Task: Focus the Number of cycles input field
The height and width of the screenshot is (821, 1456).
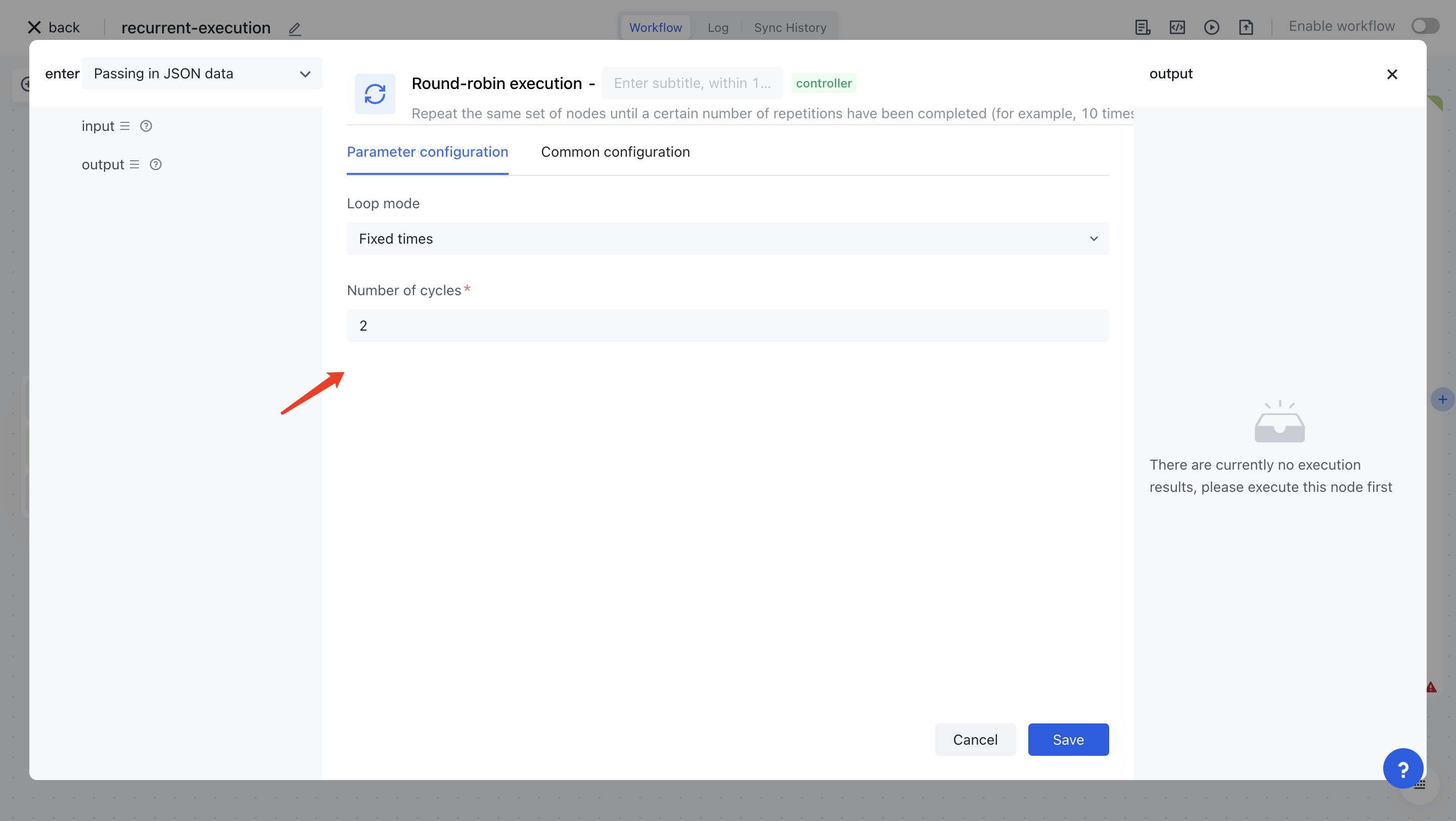Action: point(727,326)
